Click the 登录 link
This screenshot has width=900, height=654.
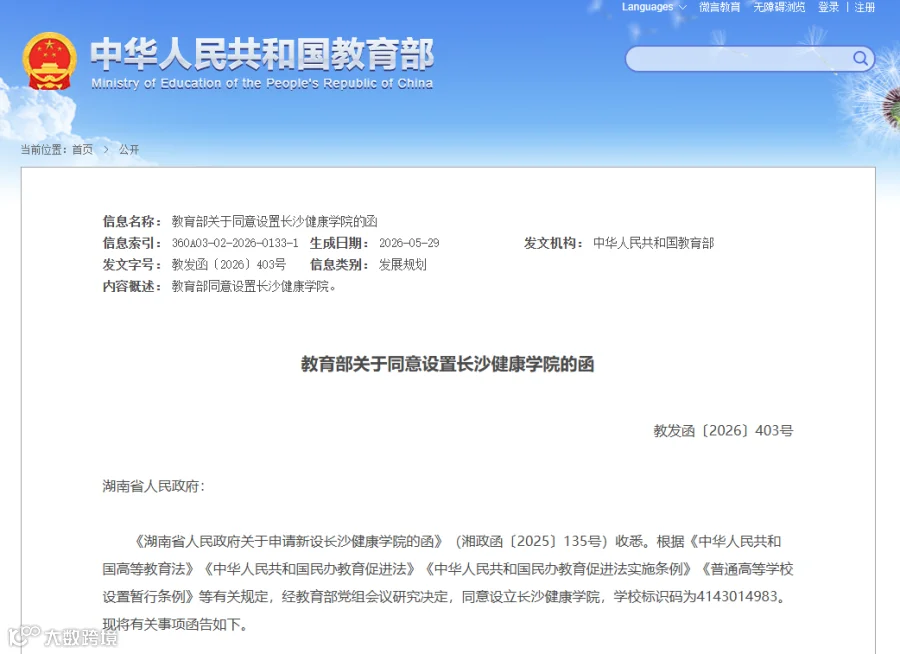[x=828, y=7]
